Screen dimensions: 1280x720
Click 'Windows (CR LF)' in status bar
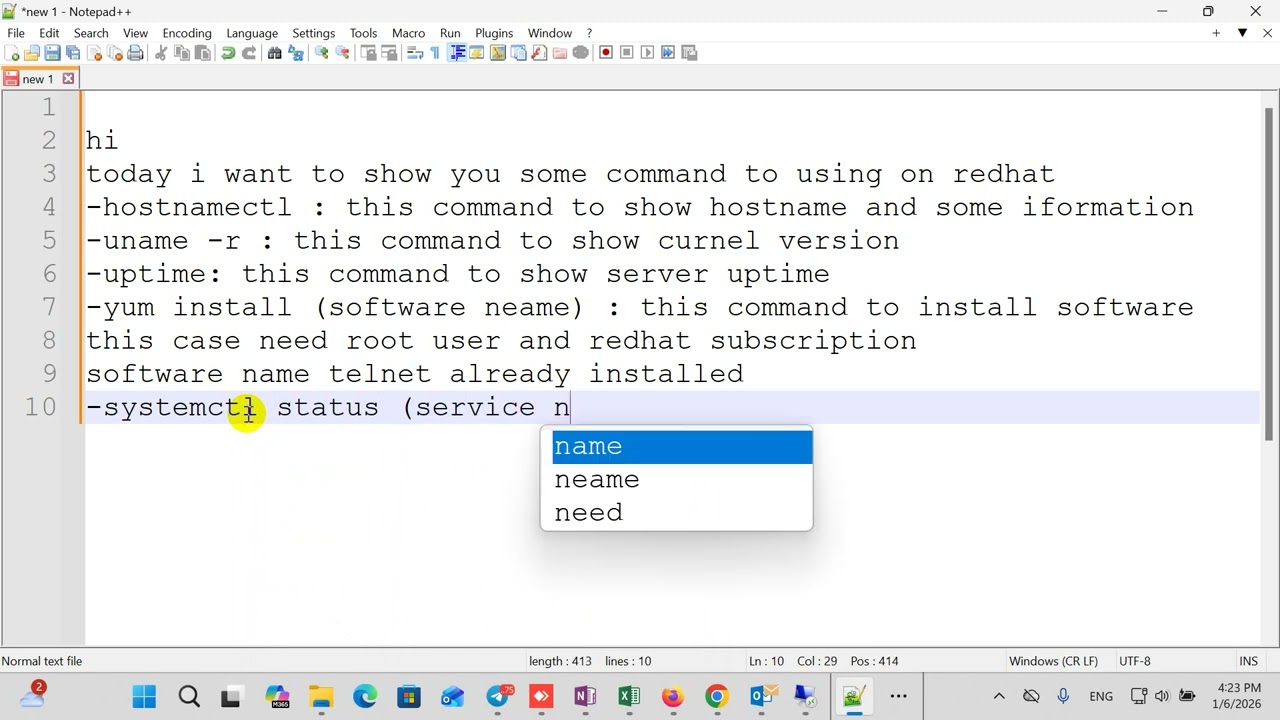pyautogui.click(x=1053, y=661)
